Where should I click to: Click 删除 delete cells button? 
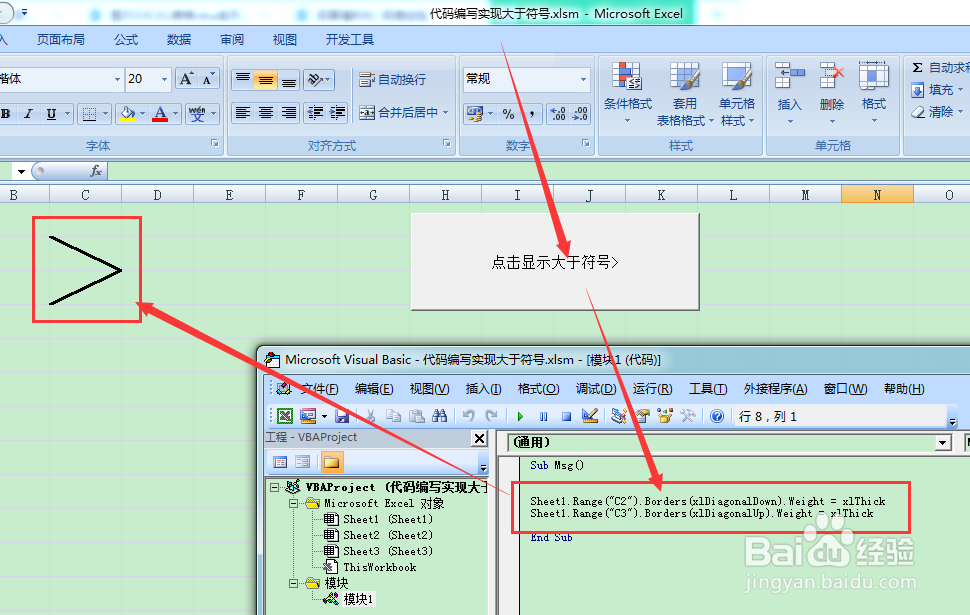pos(831,93)
